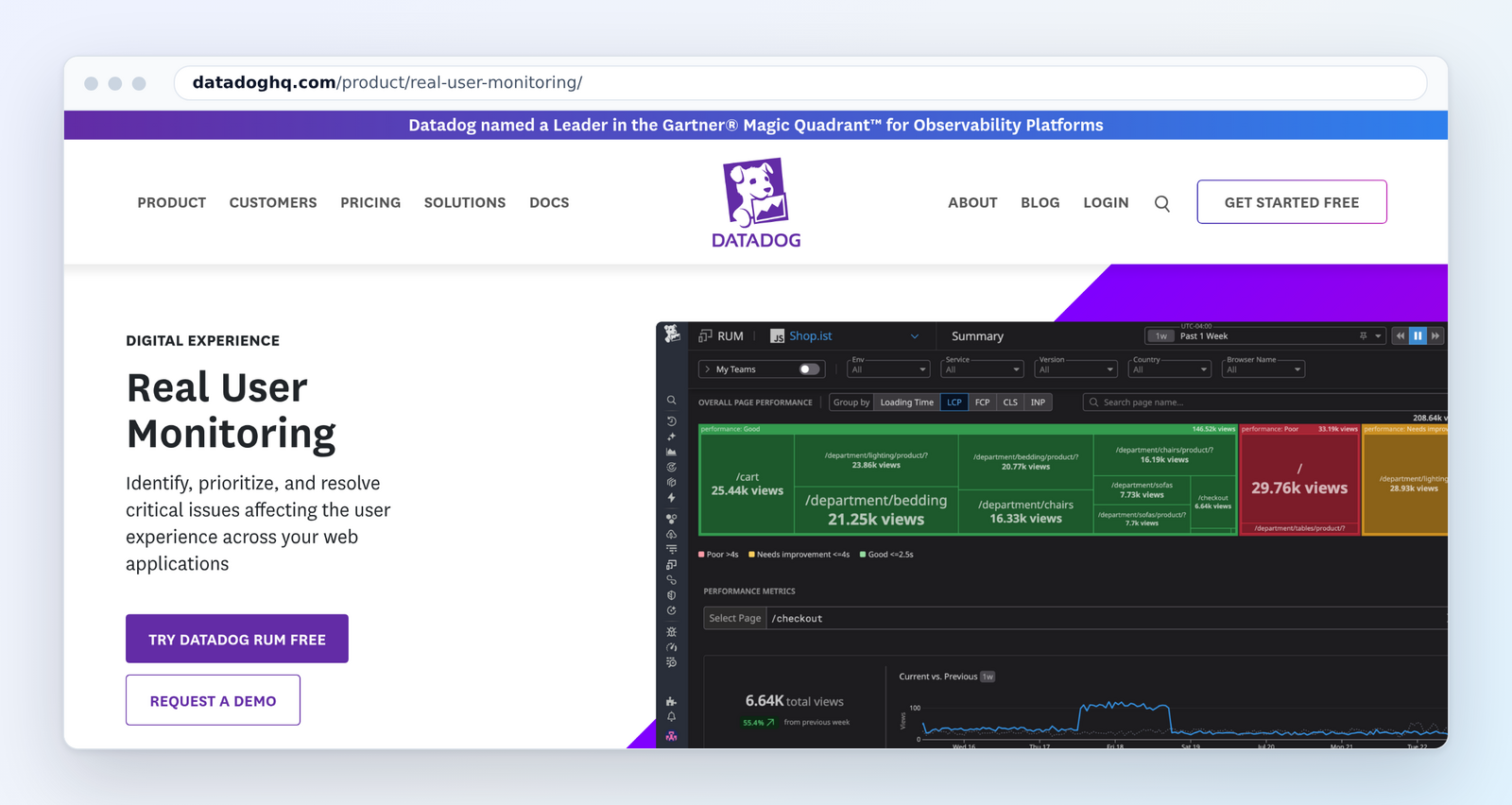Viewport: 1512px width, 805px height.
Task: Click the JS application icon beside Shop.ist
Action: pos(777,336)
